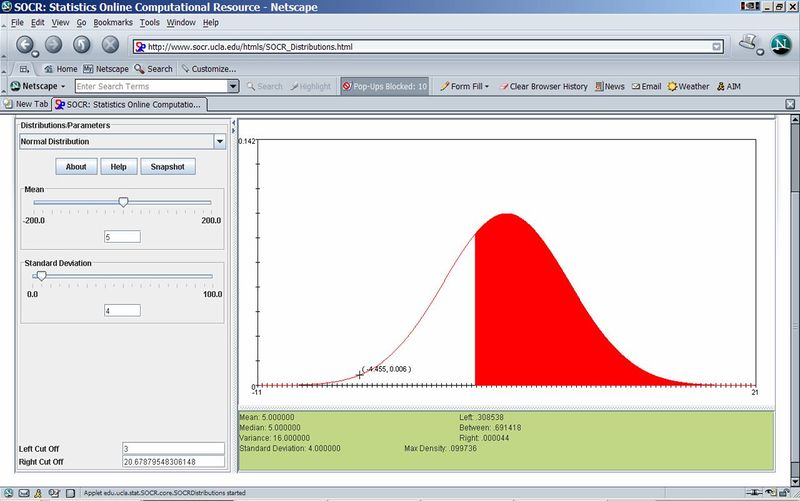Click the Standard Deviation slider handle
Screen dimensions: 800x501
pos(41,276)
